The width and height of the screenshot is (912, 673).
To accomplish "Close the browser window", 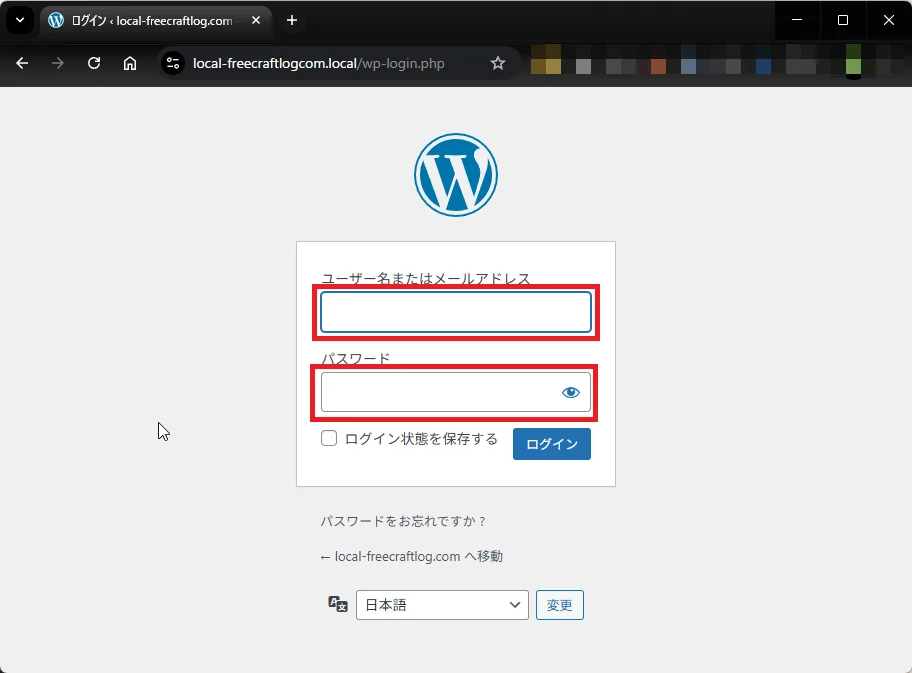I will point(889,20).
